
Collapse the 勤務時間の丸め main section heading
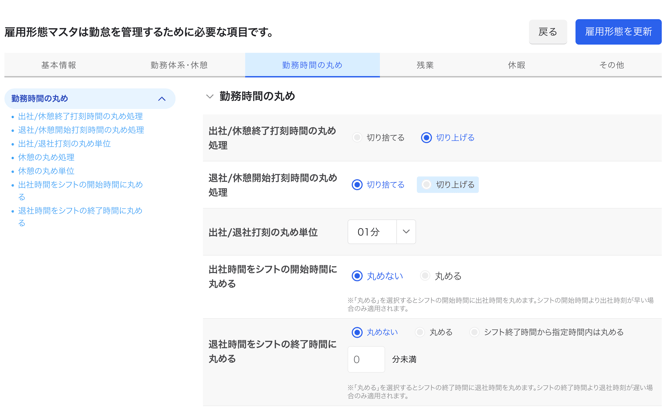[210, 97]
